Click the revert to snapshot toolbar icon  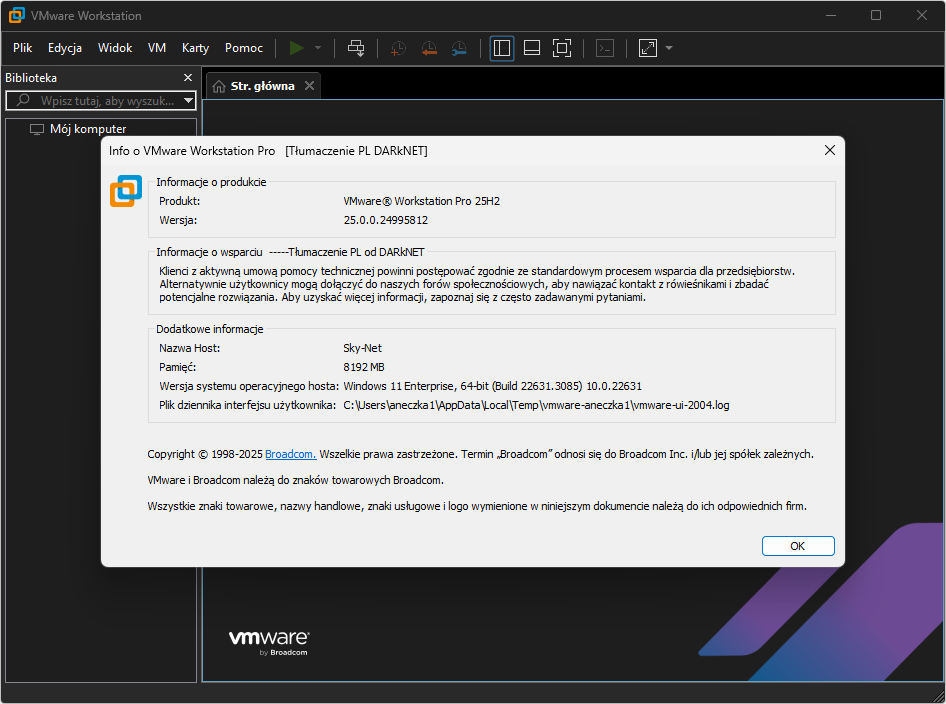coord(429,48)
